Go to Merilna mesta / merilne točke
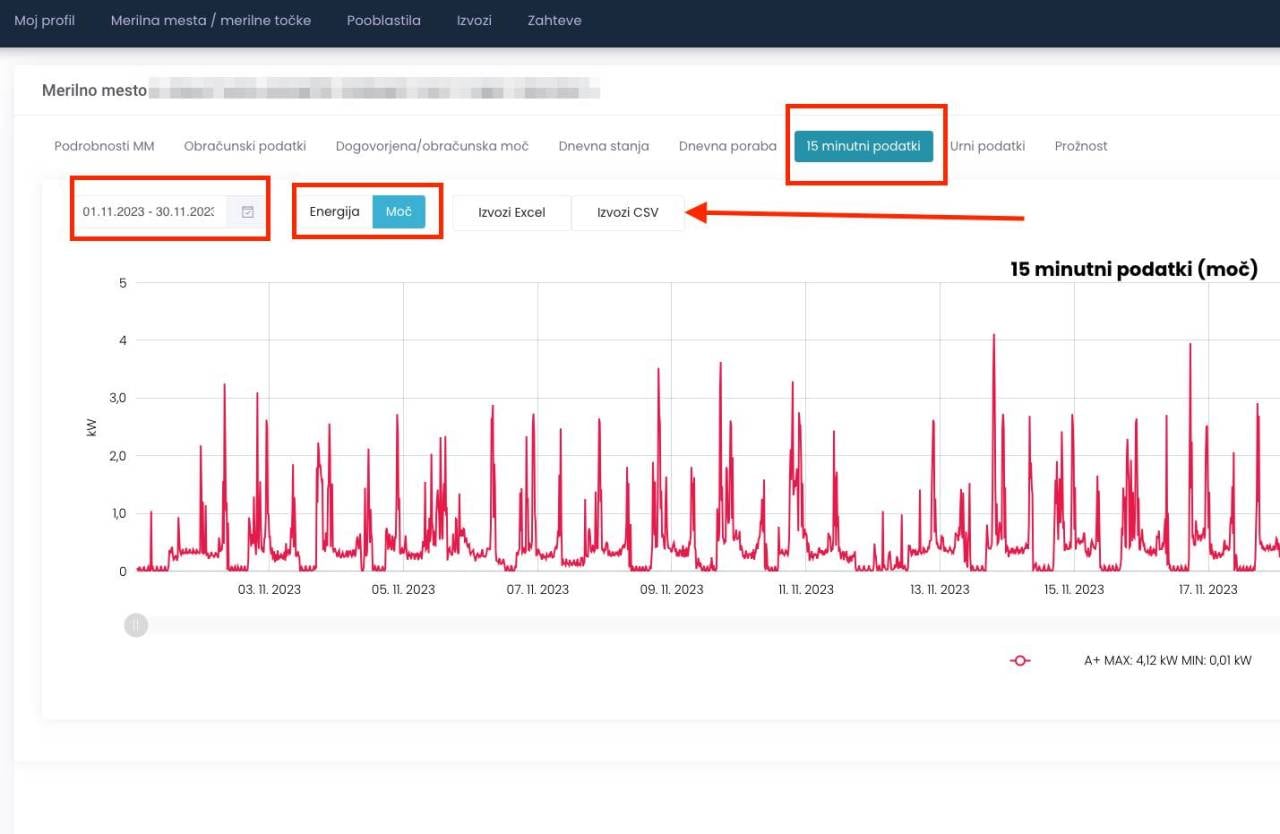The height and width of the screenshot is (834, 1280). click(x=211, y=21)
